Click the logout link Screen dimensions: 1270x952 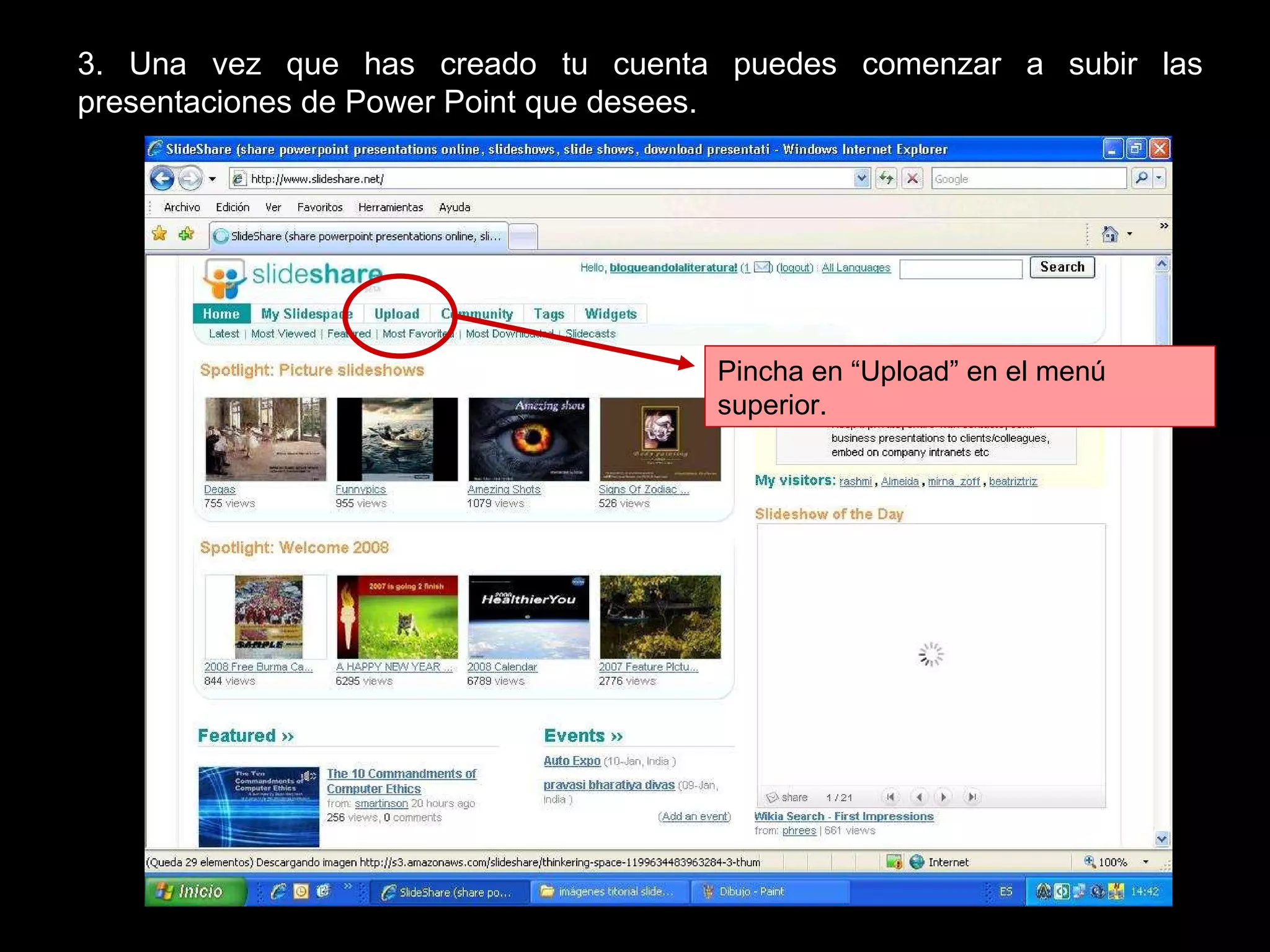(x=795, y=268)
